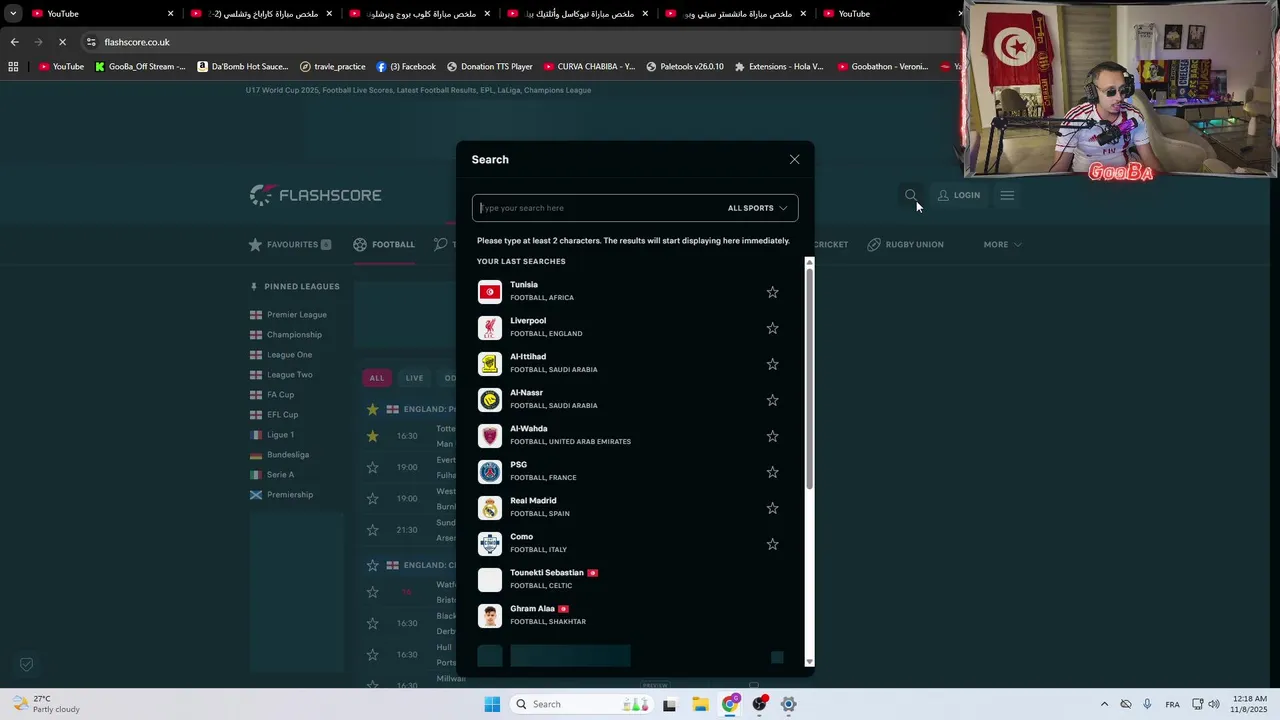Open the Favourites tab
The width and height of the screenshot is (1280, 720).
(289, 244)
